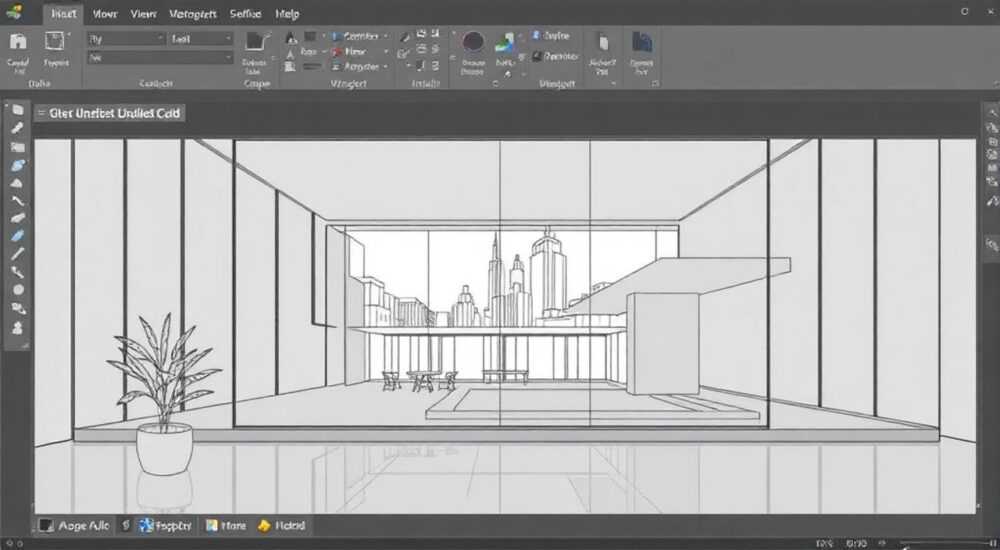
Task: Select the circle shape tool in left toolbar
Action: [18, 290]
